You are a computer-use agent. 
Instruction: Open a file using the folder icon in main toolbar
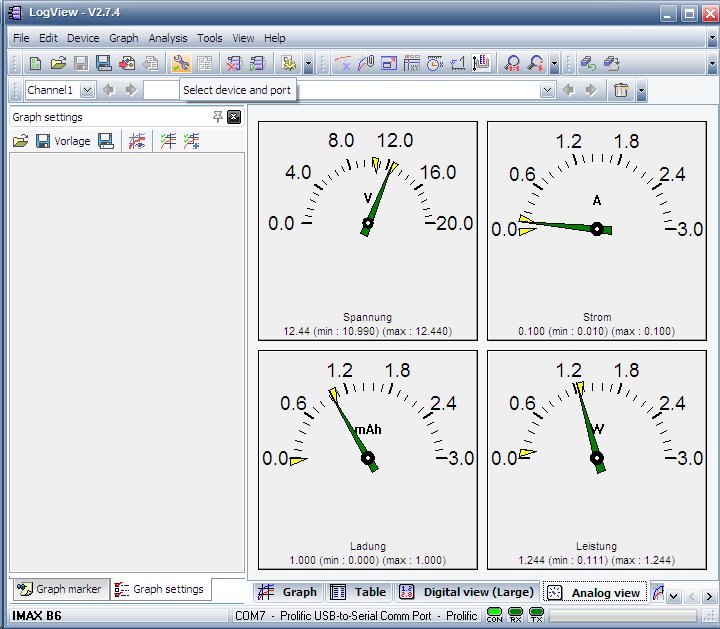click(x=58, y=64)
